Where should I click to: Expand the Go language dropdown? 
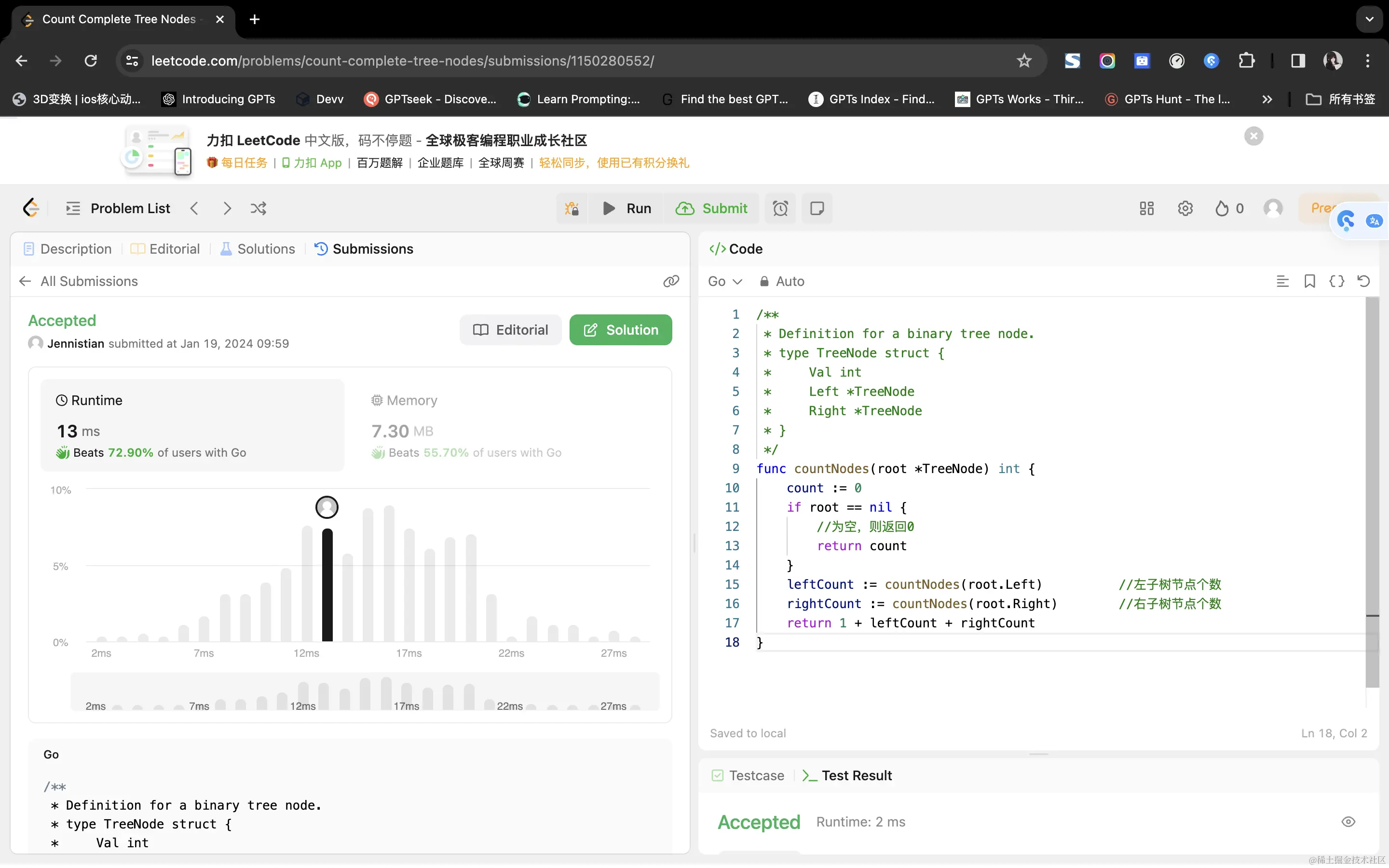tap(725, 281)
